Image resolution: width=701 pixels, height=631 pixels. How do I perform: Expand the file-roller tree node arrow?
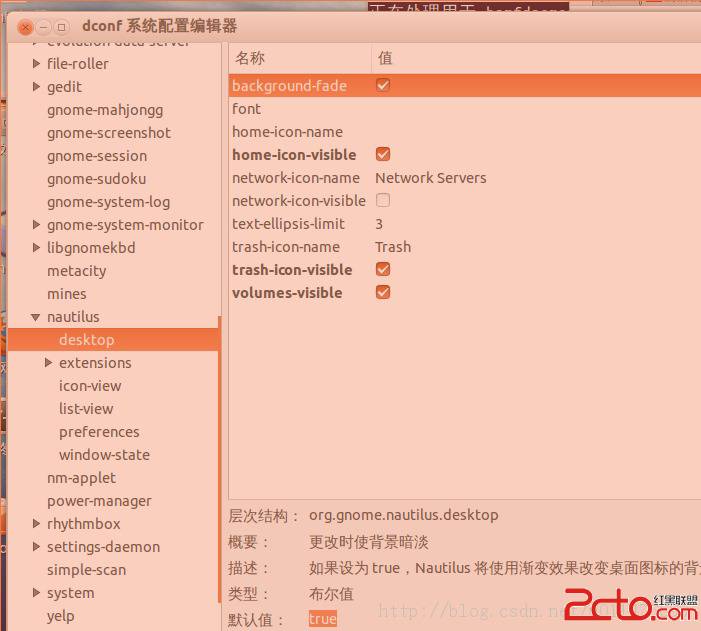[36, 64]
